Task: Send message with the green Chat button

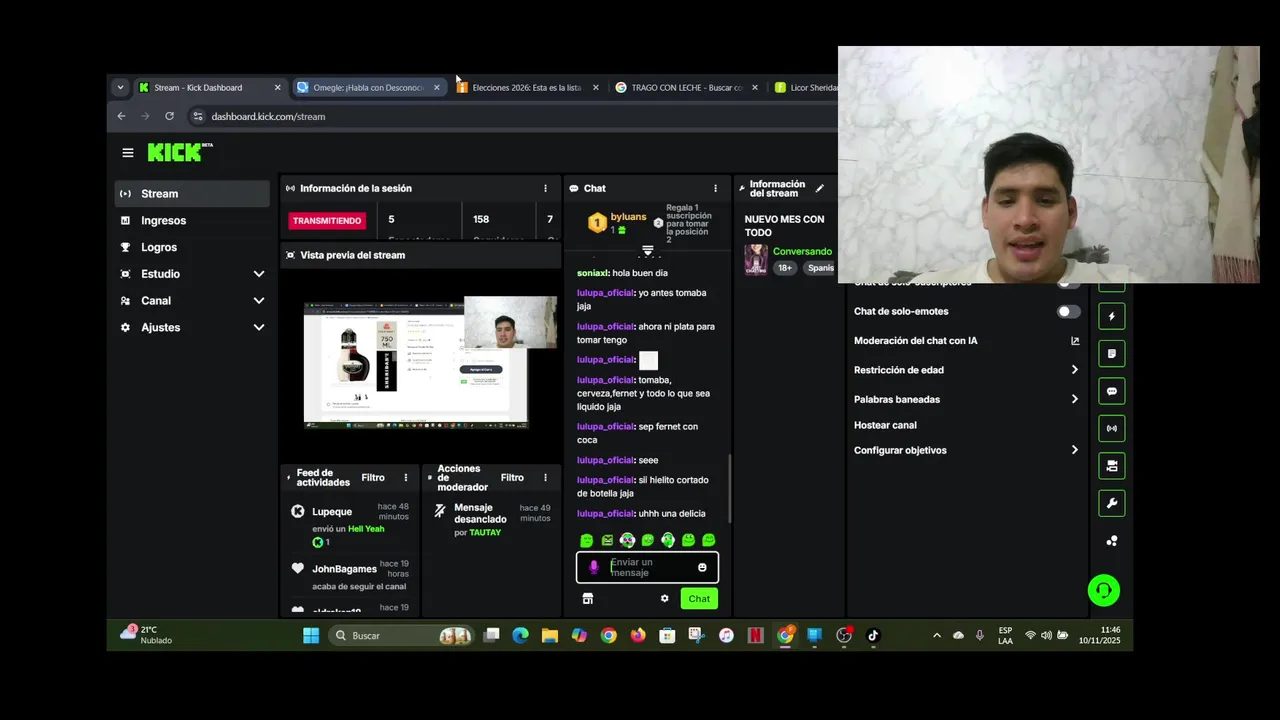Action: click(699, 598)
